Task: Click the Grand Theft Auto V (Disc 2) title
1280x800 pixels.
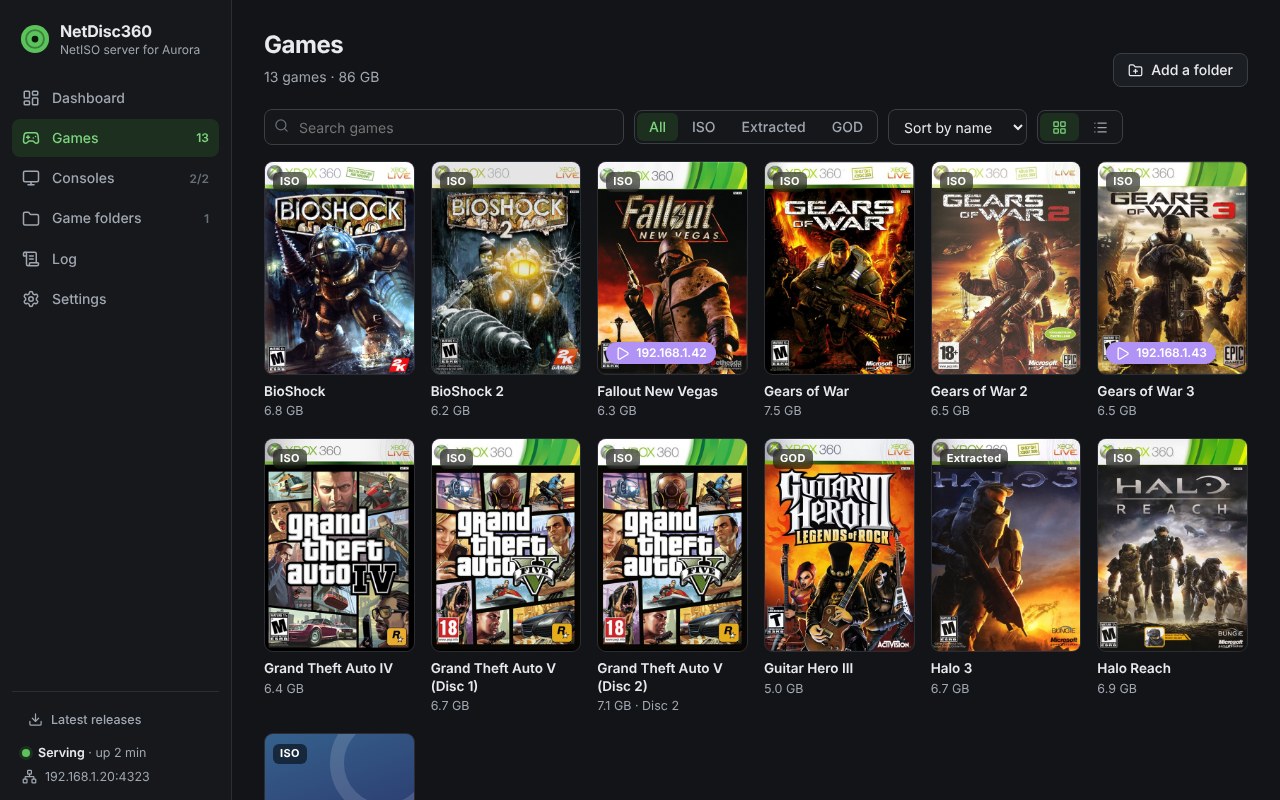Action: [x=660, y=677]
